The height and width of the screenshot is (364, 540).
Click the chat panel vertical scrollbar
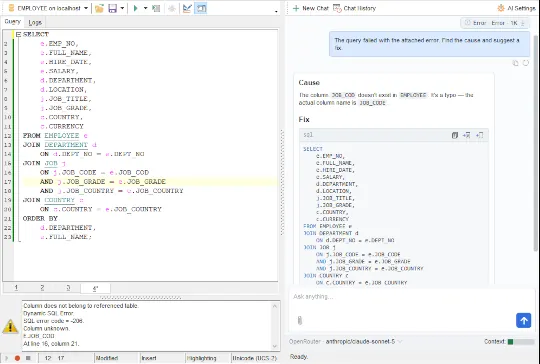click(x=536, y=143)
